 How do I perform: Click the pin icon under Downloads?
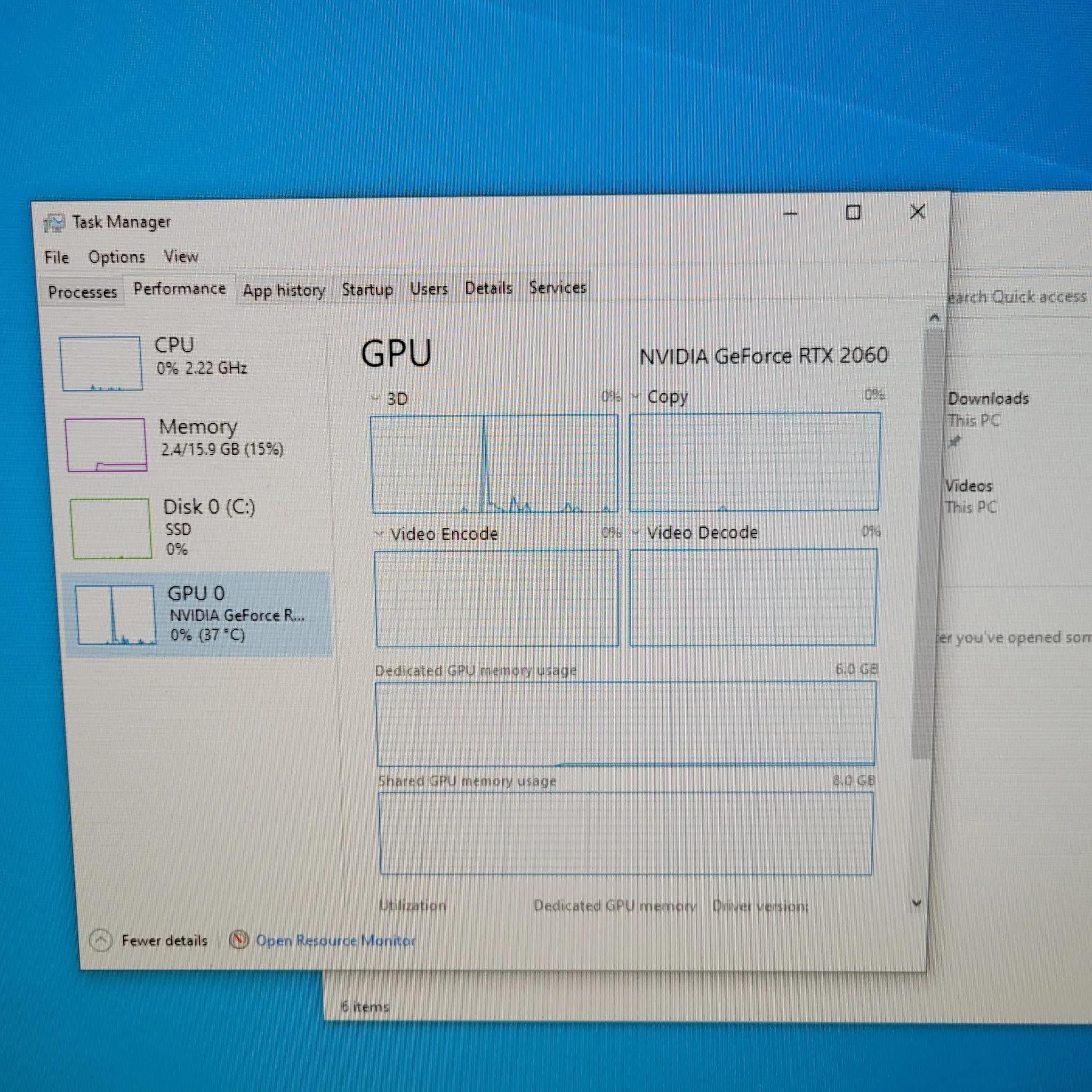[954, 442]
